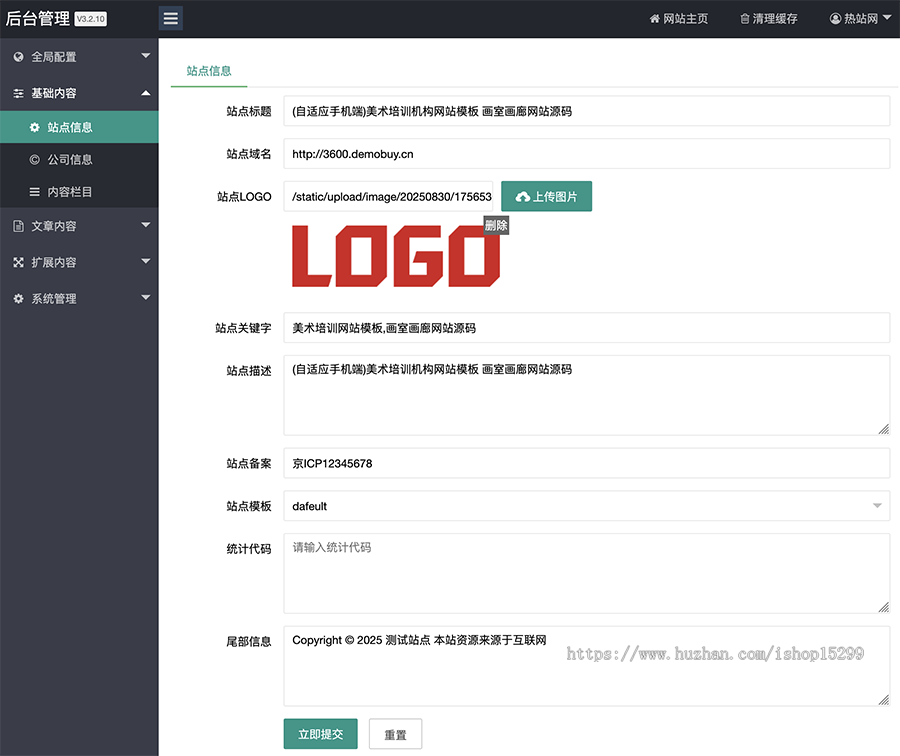Viewport: 900px width, 756px height.
Task: Click the 站点标题 label
Action: (x=249, y=111)
